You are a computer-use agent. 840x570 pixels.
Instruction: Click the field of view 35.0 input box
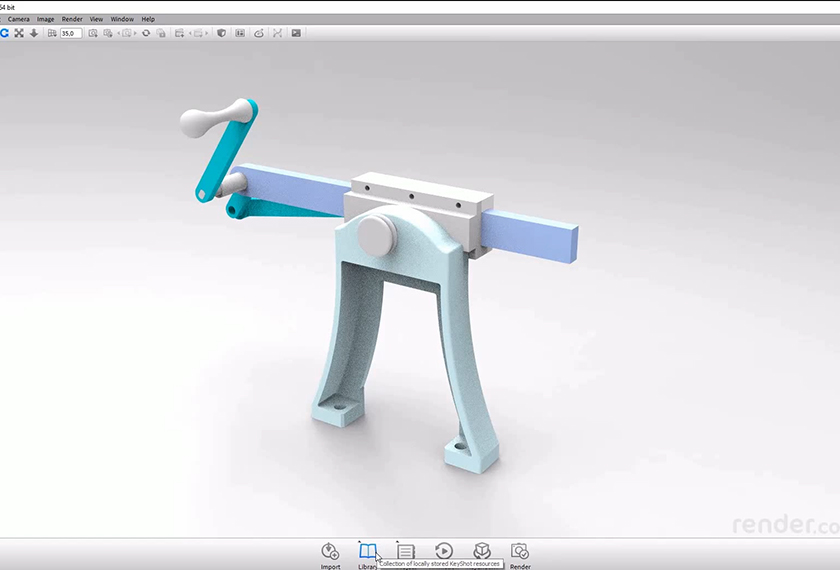point(71,33)
